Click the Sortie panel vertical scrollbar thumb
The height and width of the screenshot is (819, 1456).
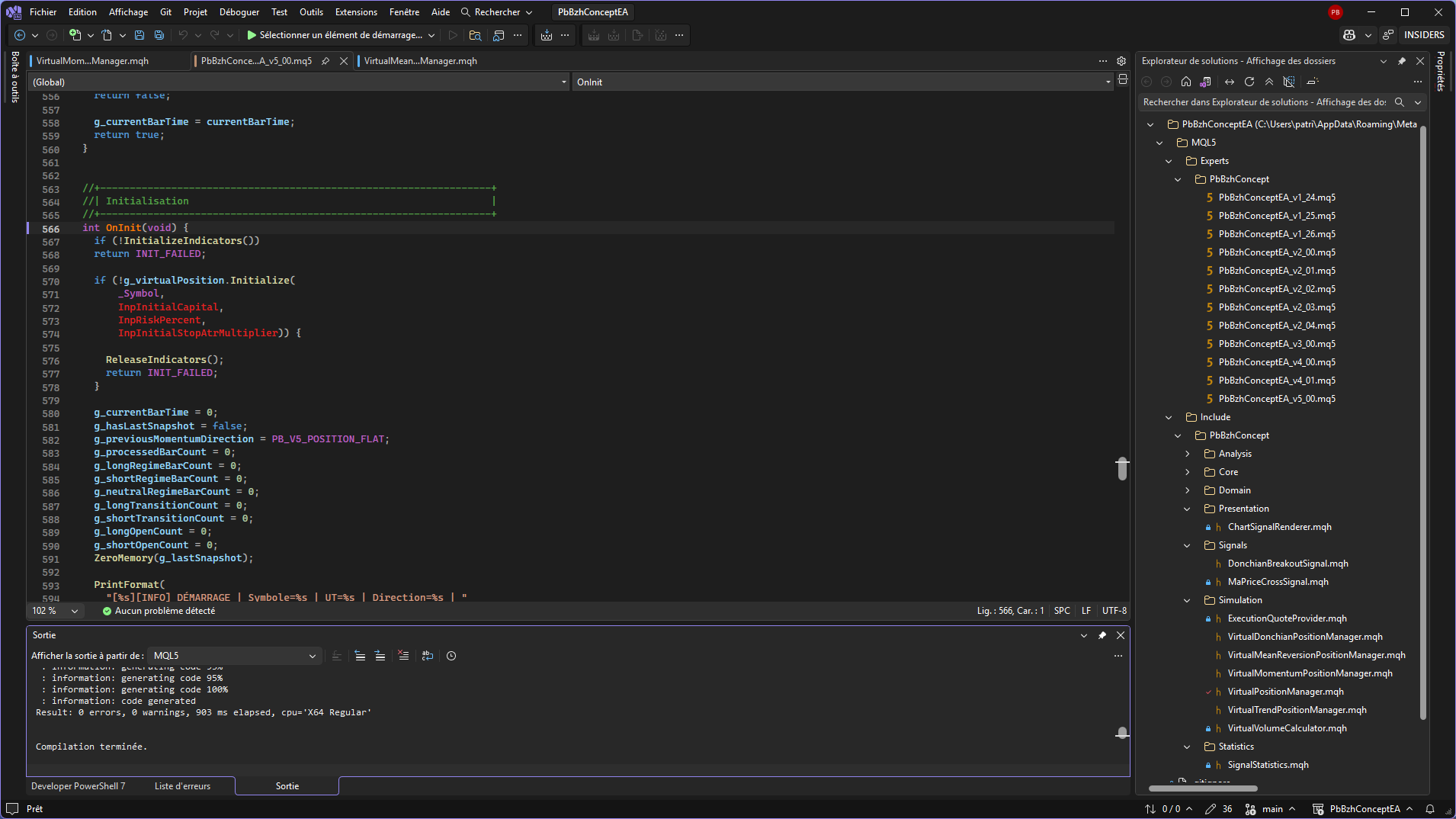pos(1122,733)
